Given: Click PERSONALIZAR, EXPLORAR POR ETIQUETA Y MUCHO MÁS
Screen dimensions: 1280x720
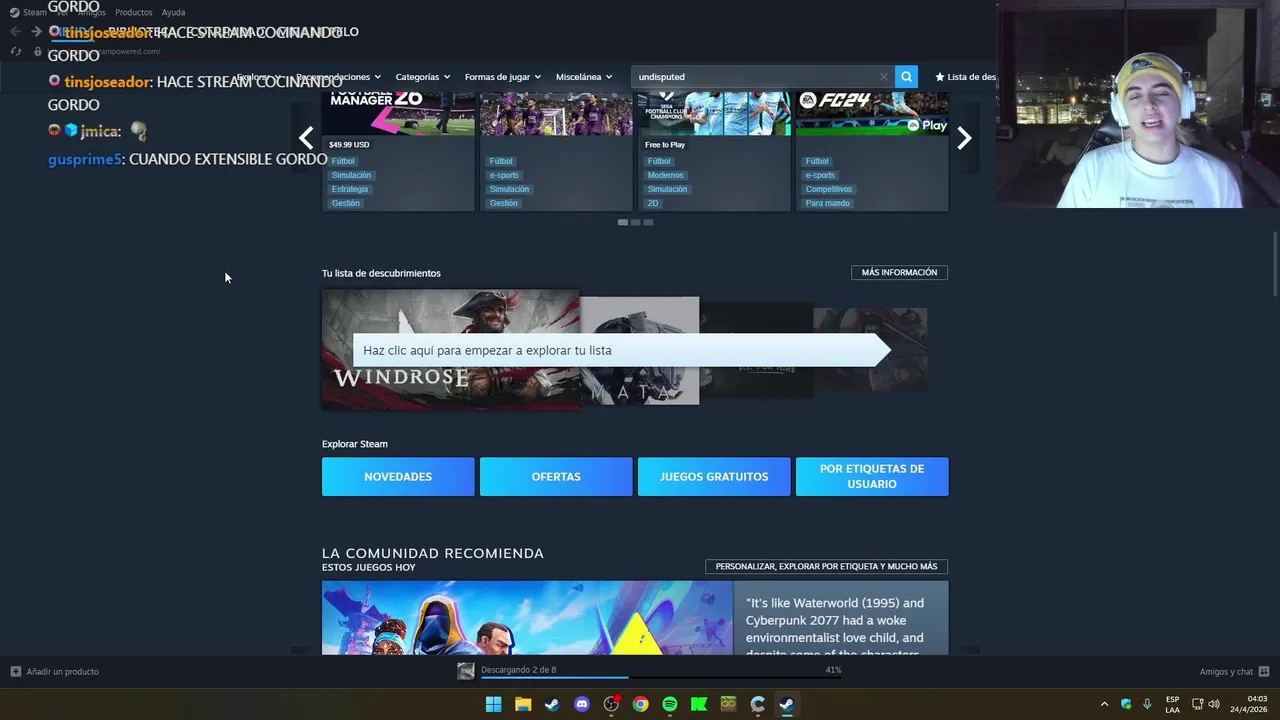Looking at the screenshot, I should [826, 566].
